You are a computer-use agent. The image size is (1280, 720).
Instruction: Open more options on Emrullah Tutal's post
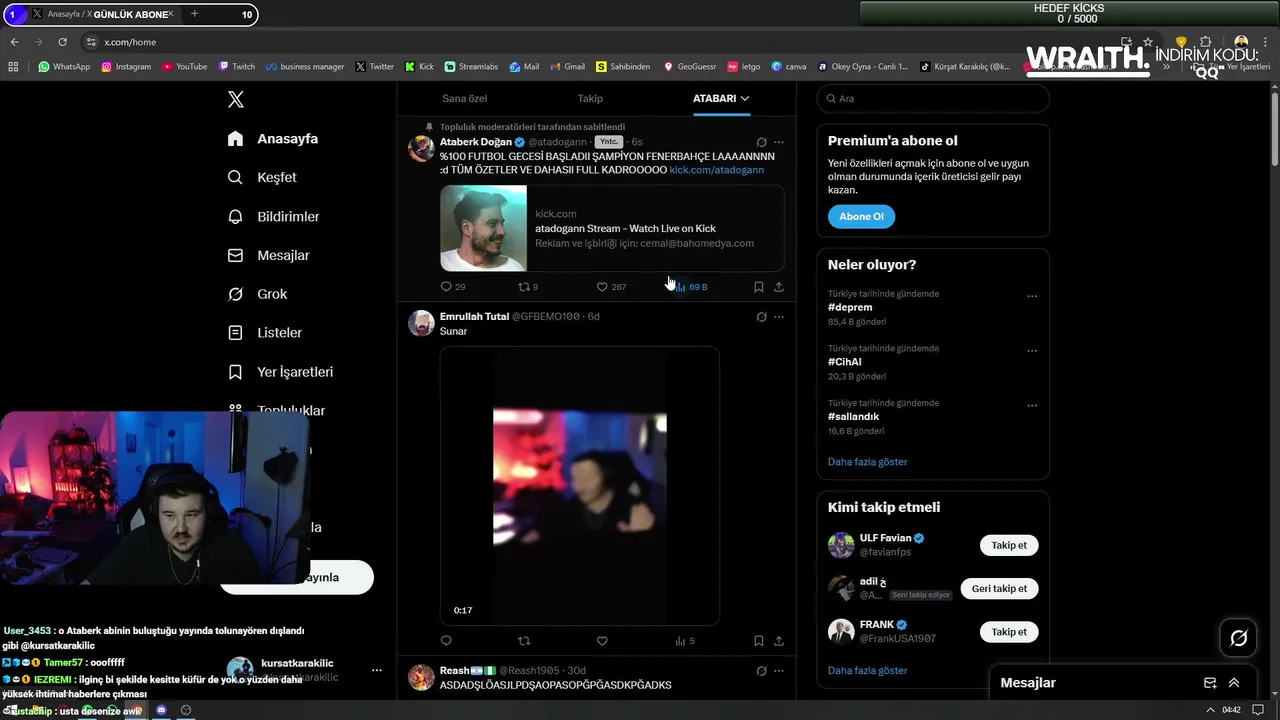pyautogui.click(x=779, y=317)
